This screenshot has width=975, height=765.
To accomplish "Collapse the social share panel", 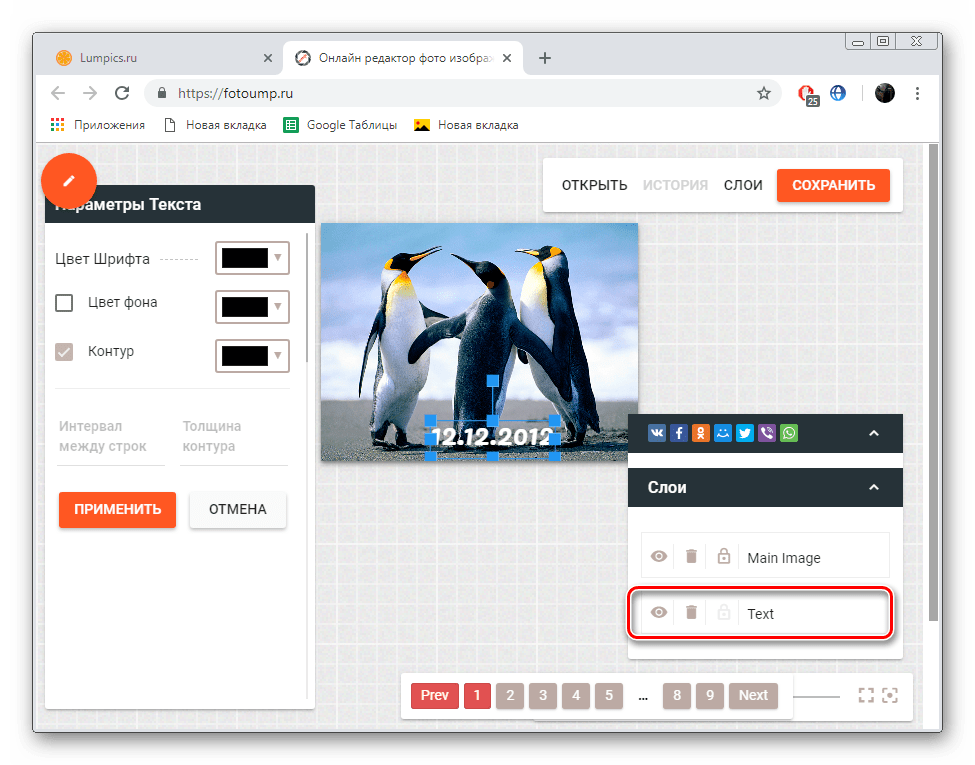I will click(873, 433).
